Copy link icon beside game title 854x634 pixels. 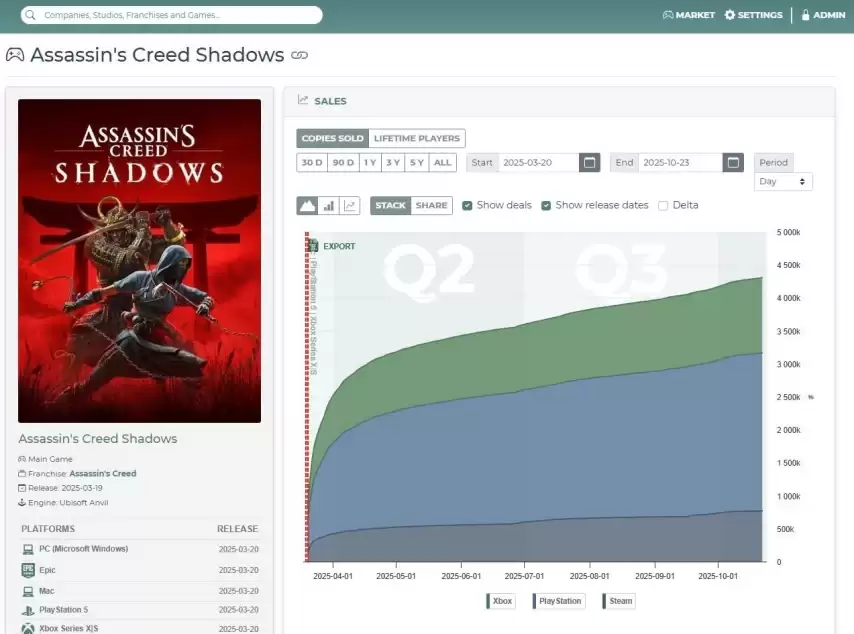point(300,55)
